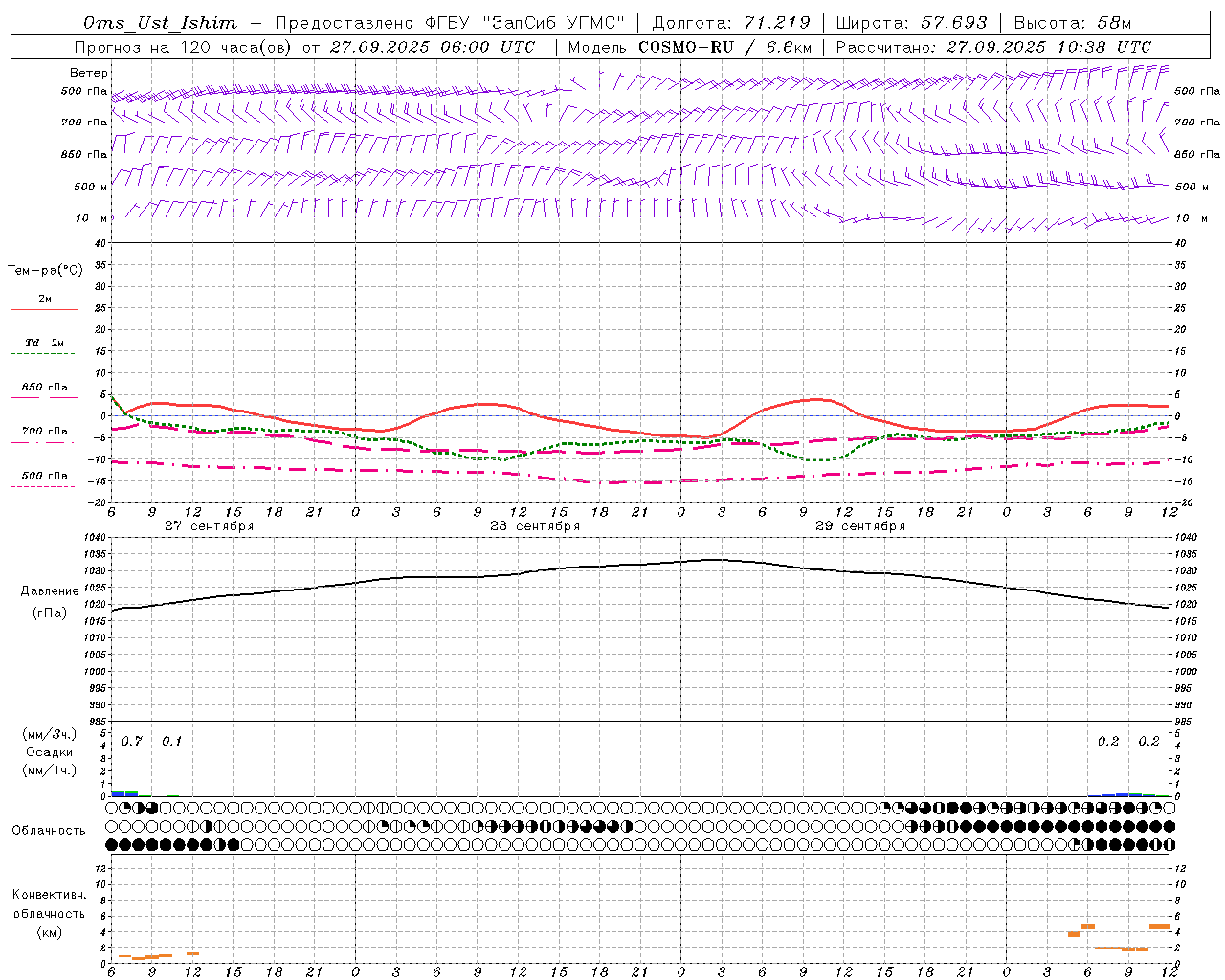Click the 10 м wind level label at left

coord(93,219)
